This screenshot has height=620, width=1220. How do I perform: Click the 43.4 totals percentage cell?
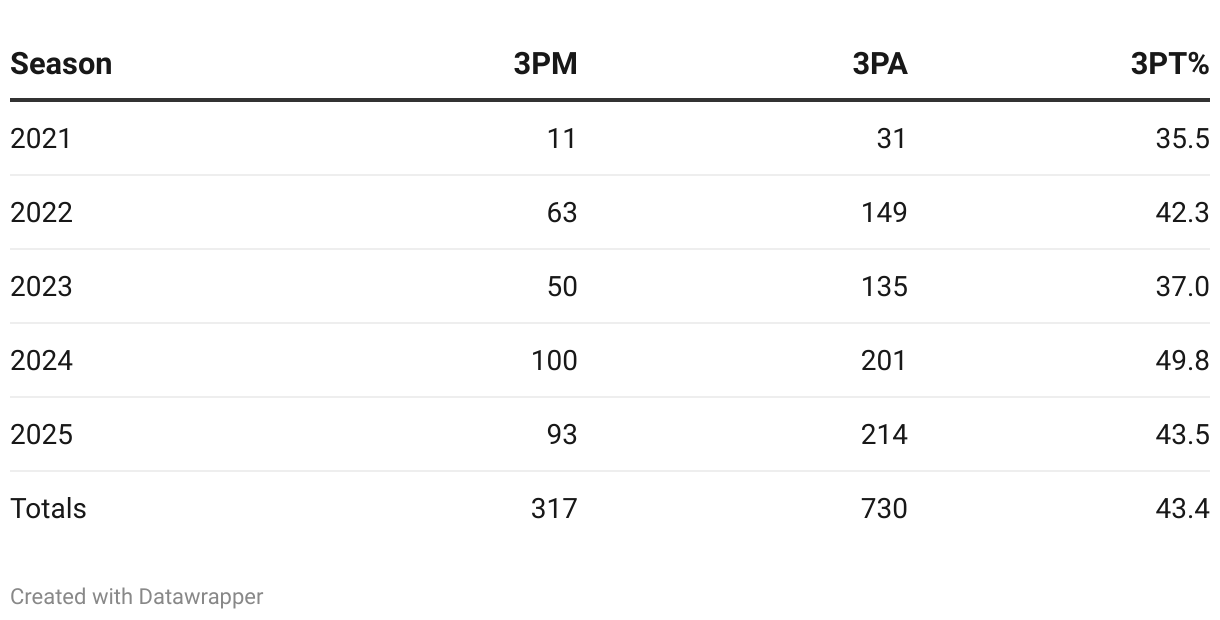point(1183,508)
